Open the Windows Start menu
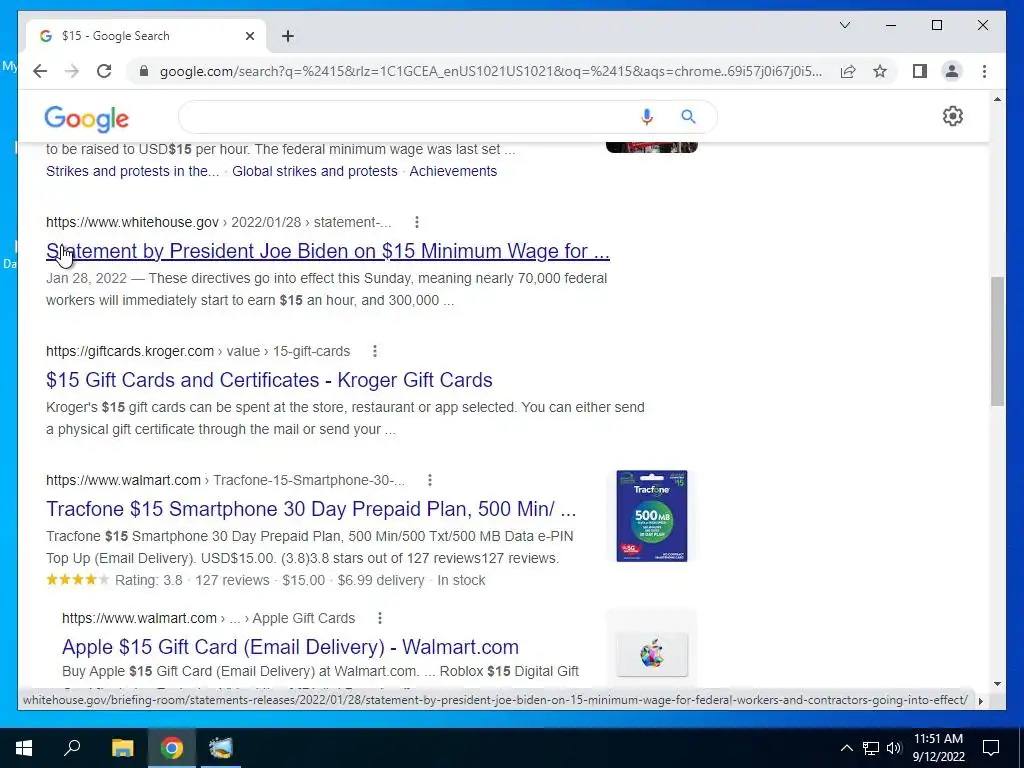The width and height of the screenshot is (1024, 768). click(x=24, y=748)
